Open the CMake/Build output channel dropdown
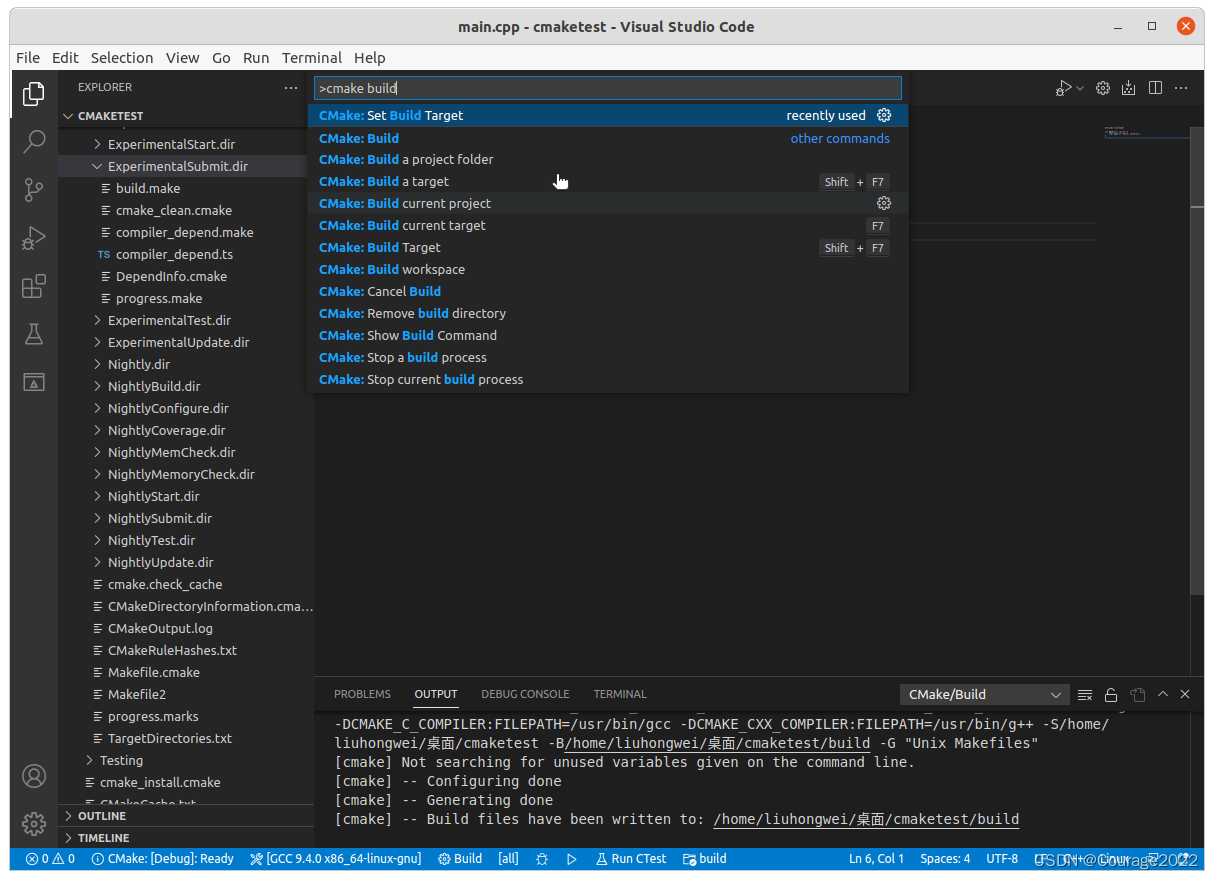The height and width of the screenshot is (880, 1214). tap(984, 694)
